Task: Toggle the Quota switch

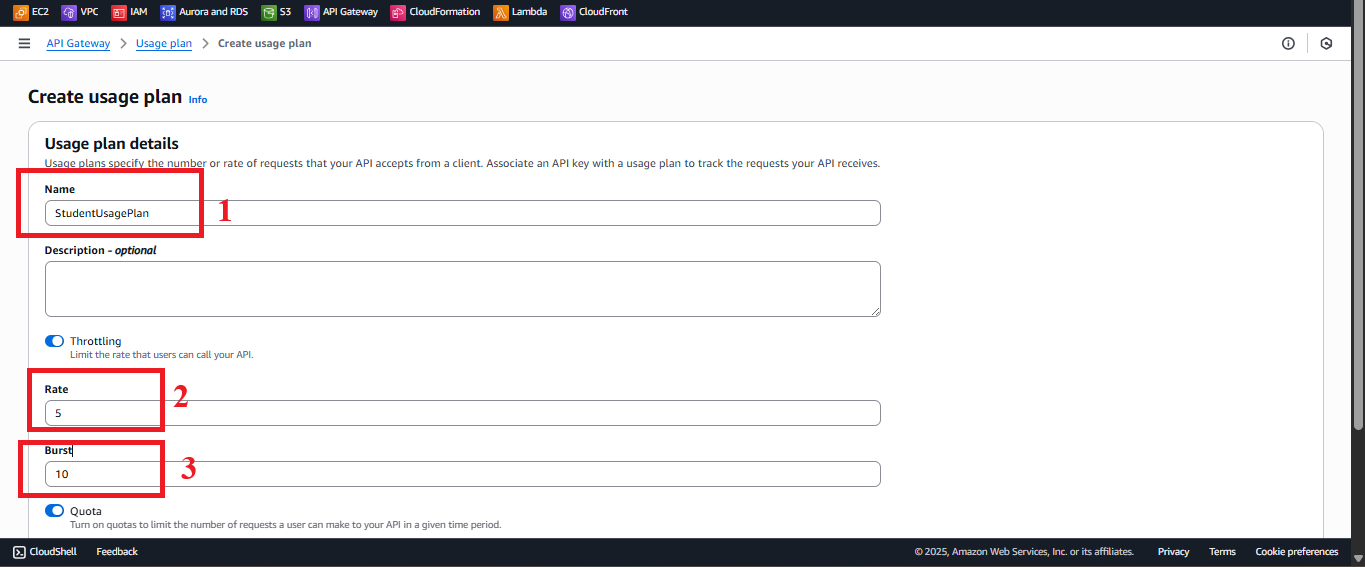Action: click(x=55, y=511)
